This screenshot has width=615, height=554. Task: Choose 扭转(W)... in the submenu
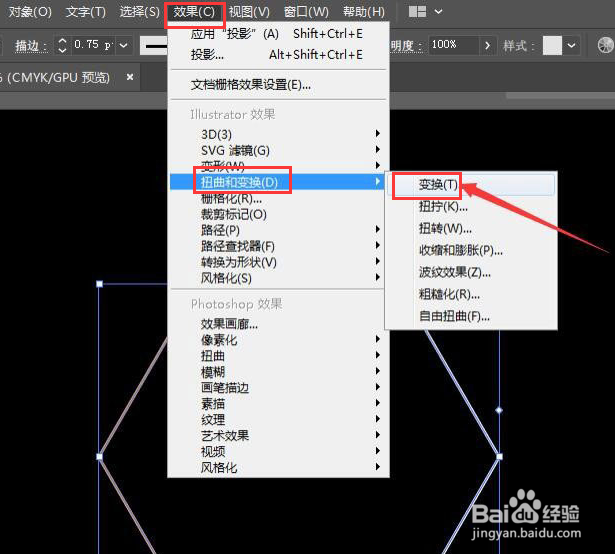[471, 228]
